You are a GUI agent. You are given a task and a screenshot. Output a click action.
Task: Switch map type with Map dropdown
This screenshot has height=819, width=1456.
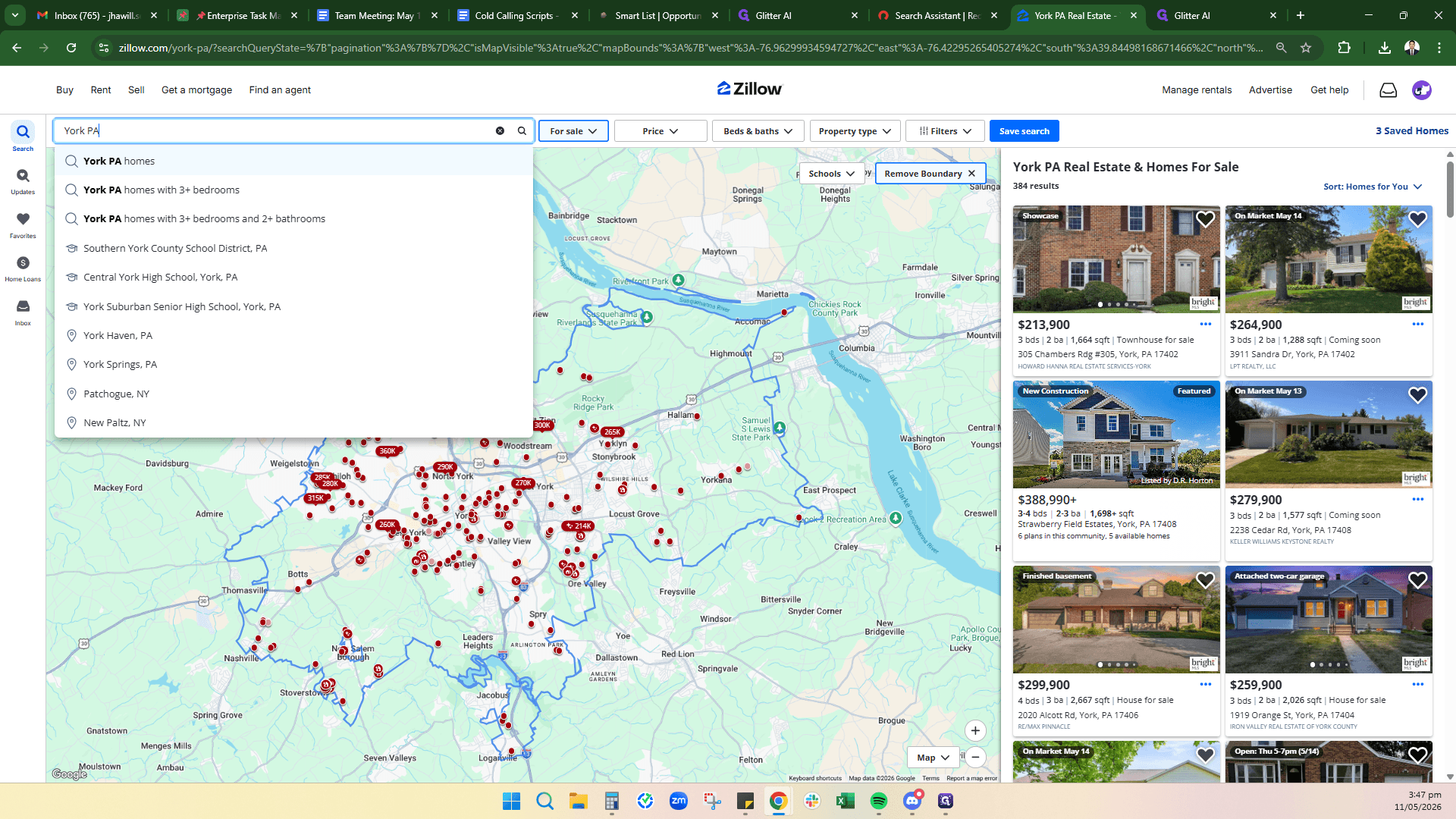tap(934, 758)
